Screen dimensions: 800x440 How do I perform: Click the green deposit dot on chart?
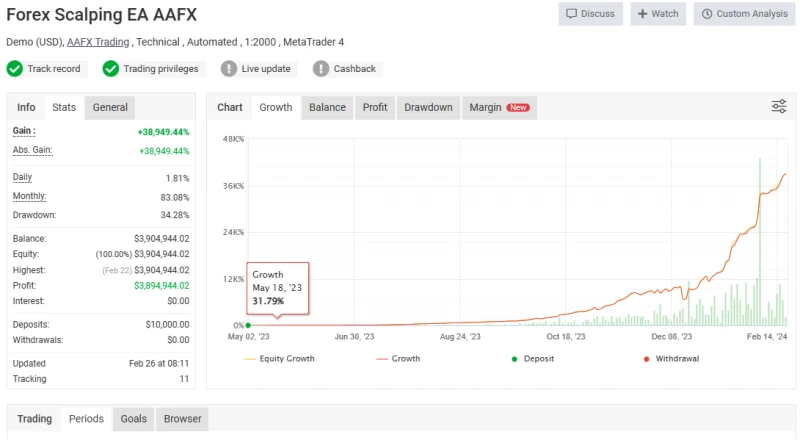[248, 325]
